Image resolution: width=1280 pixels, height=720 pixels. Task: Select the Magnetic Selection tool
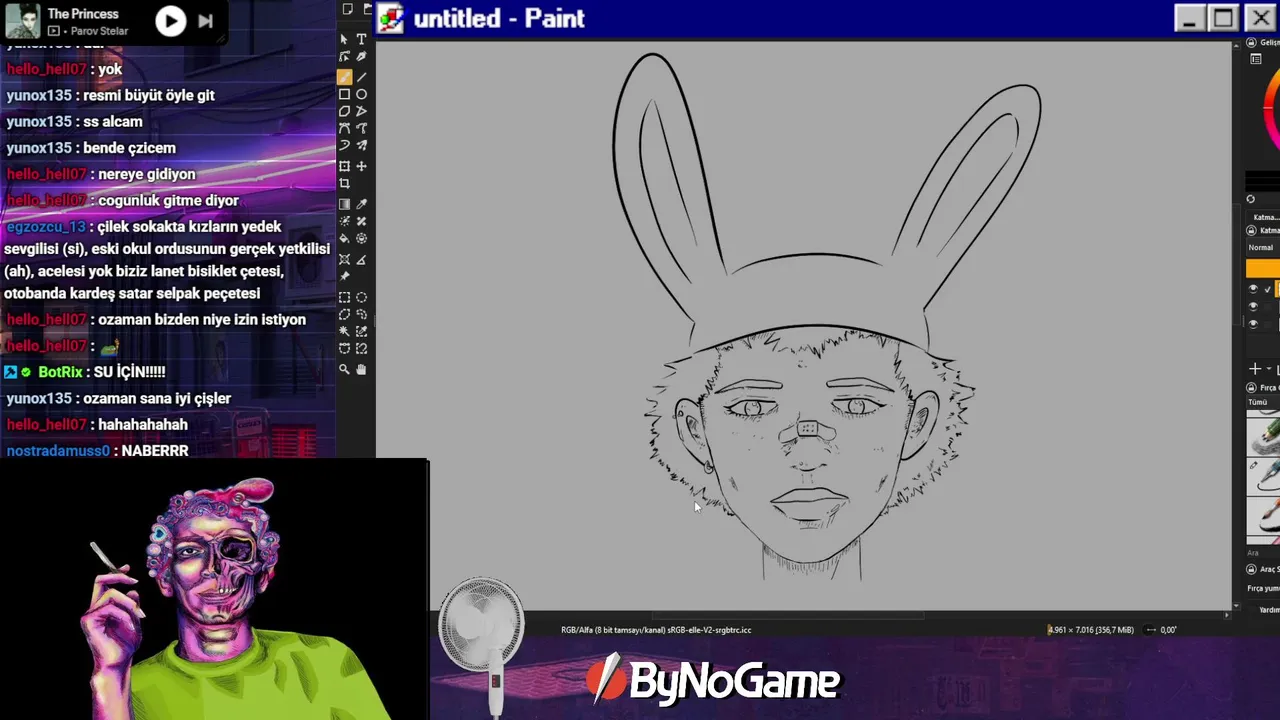pos(361,348)
